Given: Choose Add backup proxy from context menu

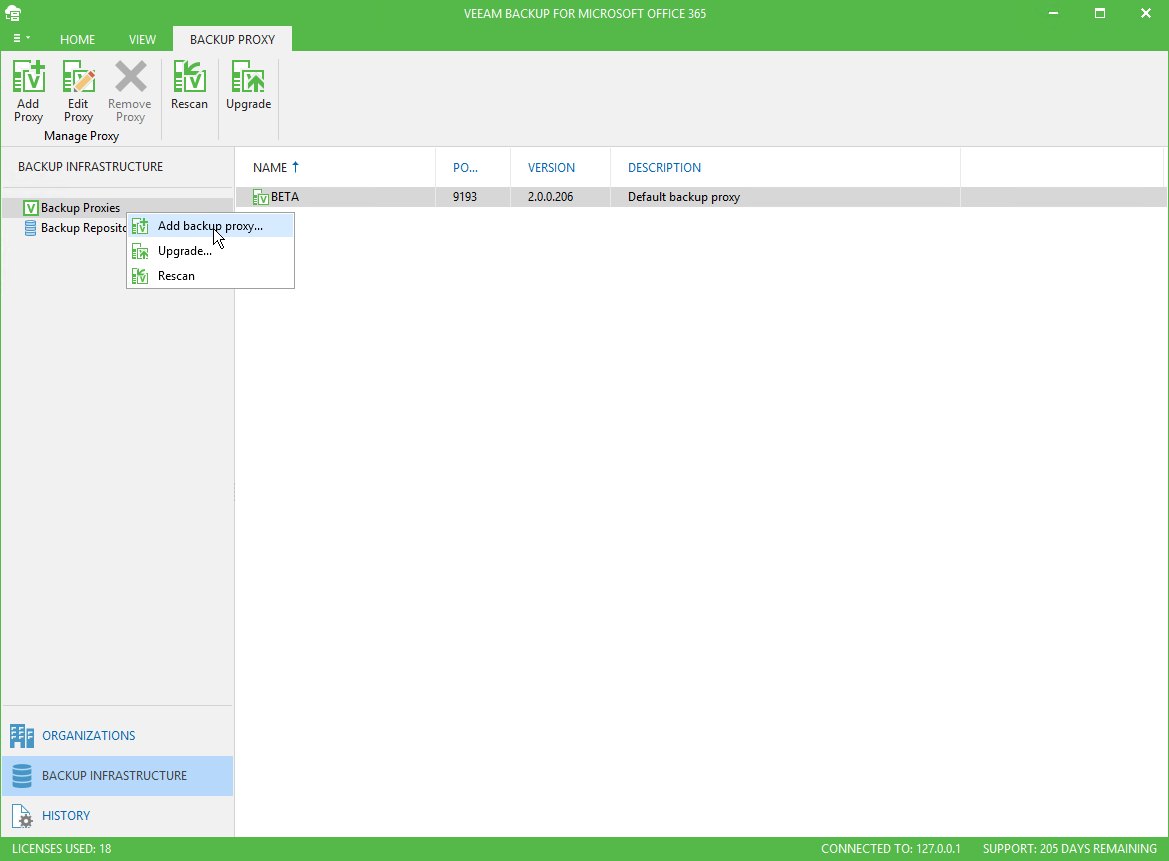Looking at the screenshot, I should click(x=210, y=226).
